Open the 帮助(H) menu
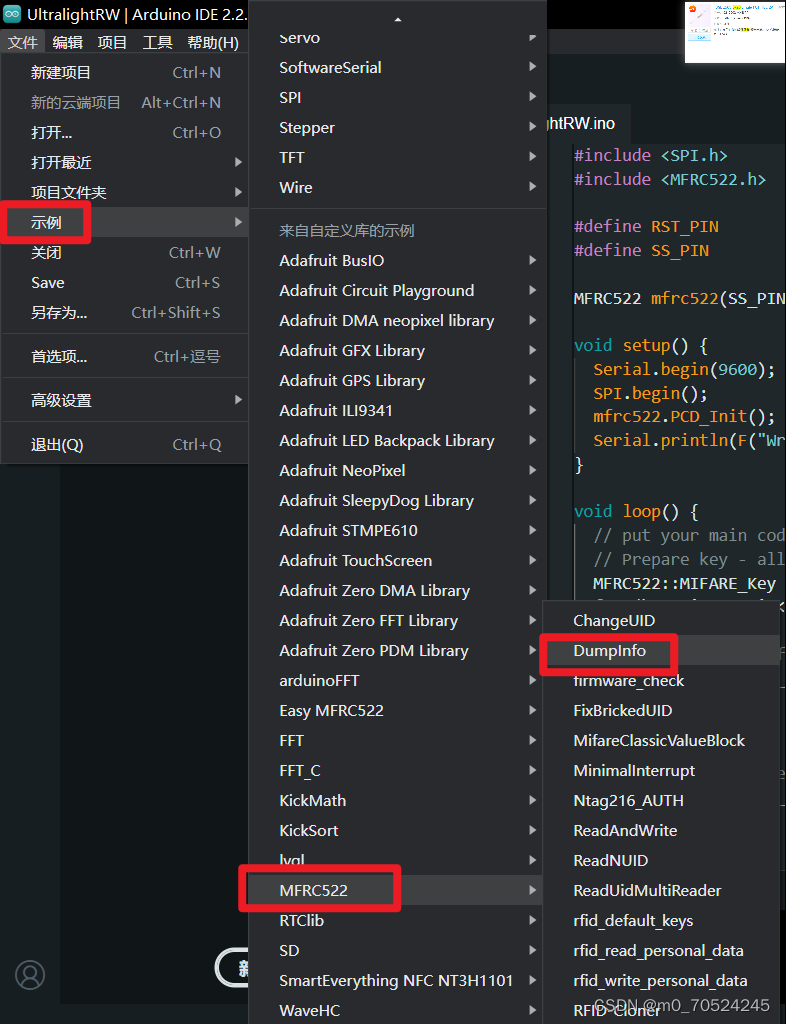This screenshot has height=1024, width=786. [x=213, y=42]
